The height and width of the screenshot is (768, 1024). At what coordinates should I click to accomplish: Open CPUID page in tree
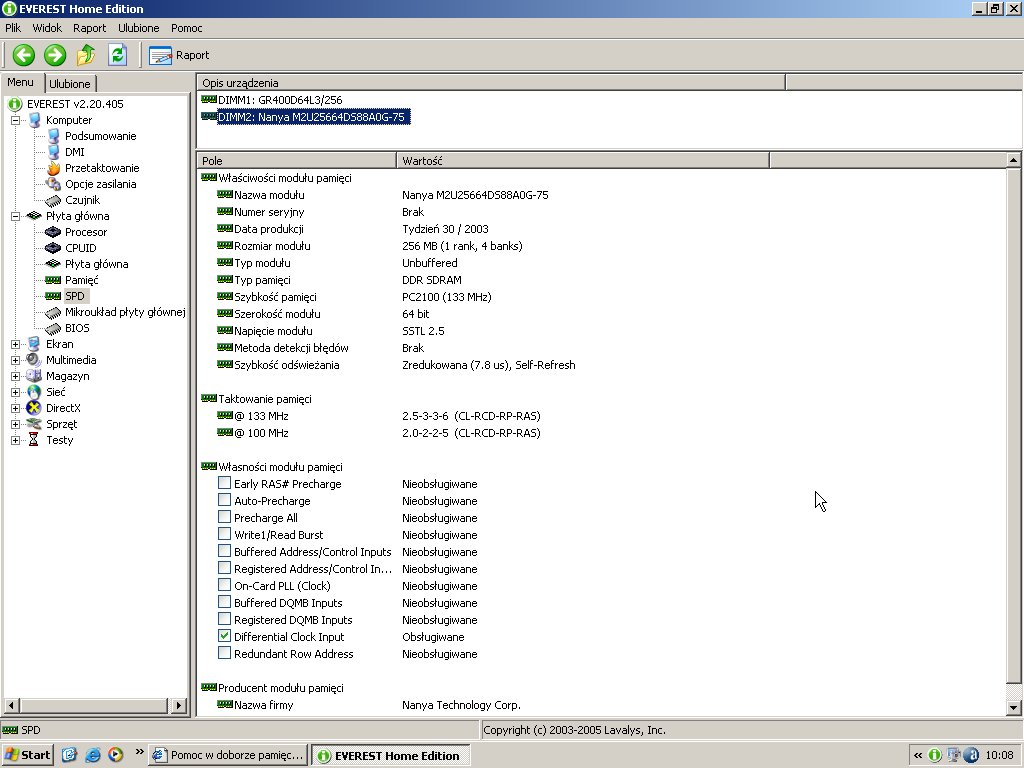[x=80, y=248]
